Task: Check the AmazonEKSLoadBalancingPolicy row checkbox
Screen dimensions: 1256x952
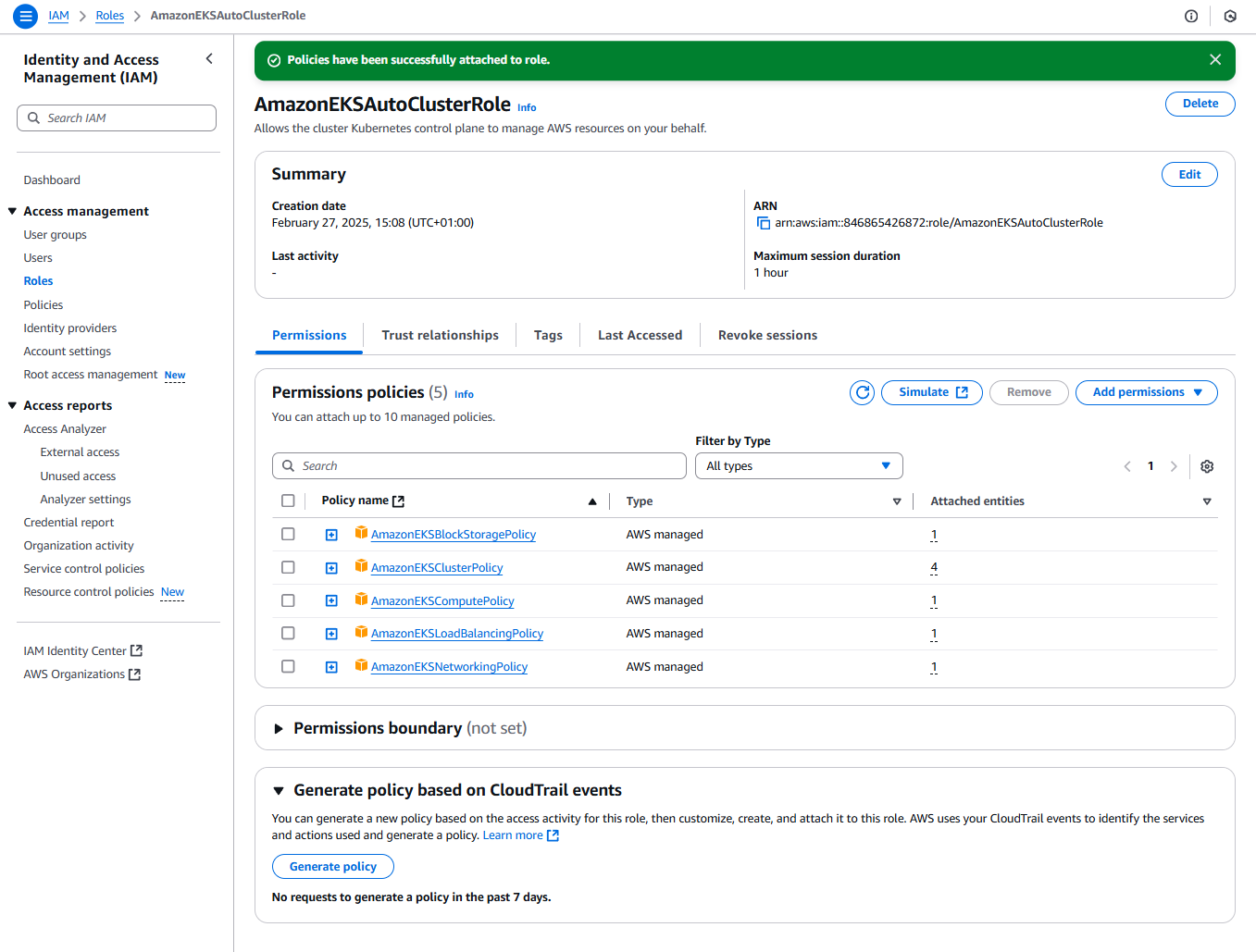Action: click(288, 634)
